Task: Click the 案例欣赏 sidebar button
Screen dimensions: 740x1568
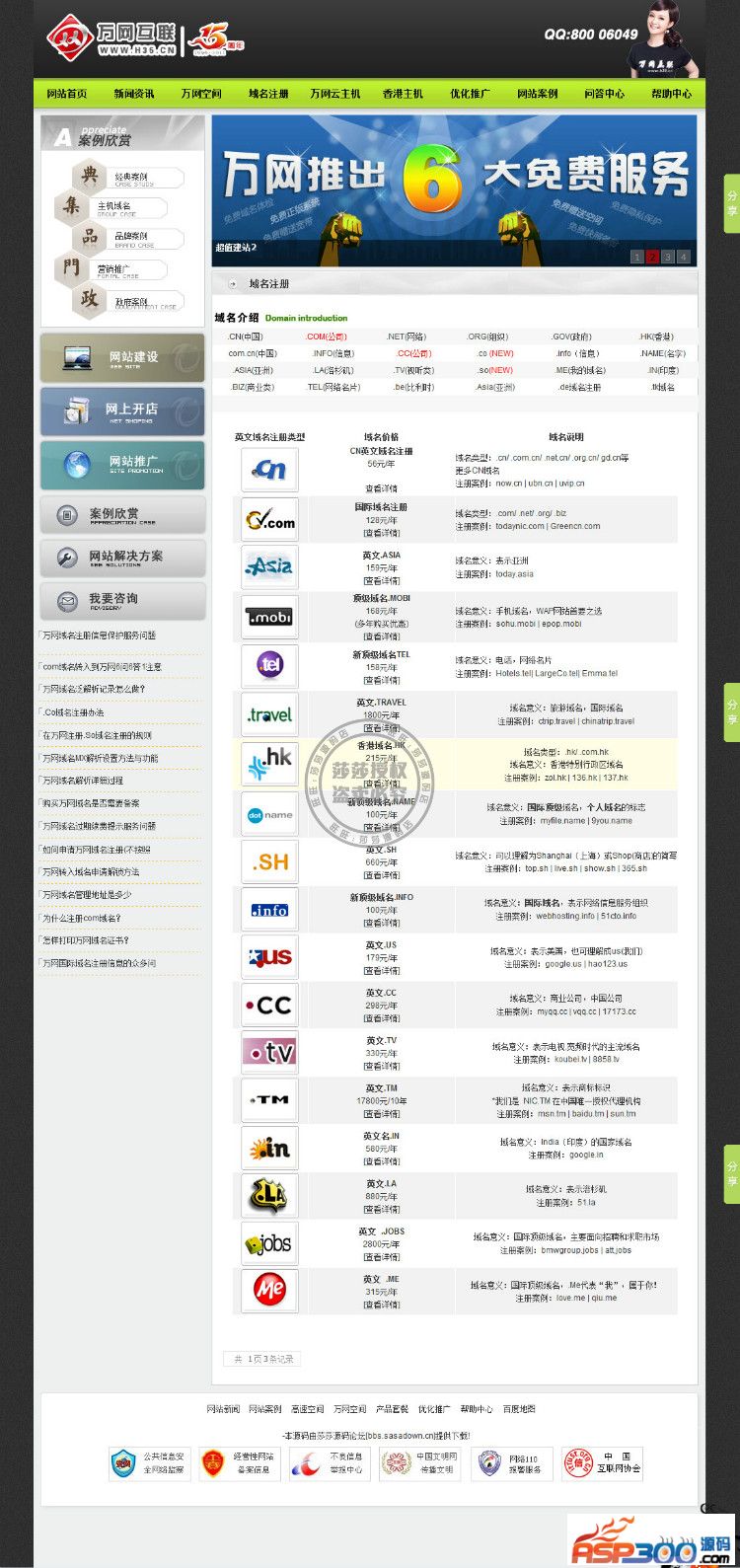Action: (x=122, y=515)
